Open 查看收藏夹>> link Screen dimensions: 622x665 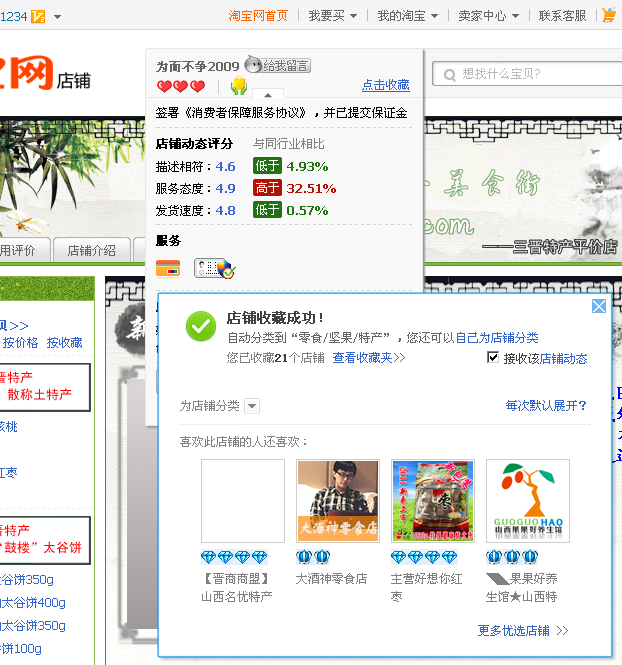pyautogui.click(x=368, y=358)
